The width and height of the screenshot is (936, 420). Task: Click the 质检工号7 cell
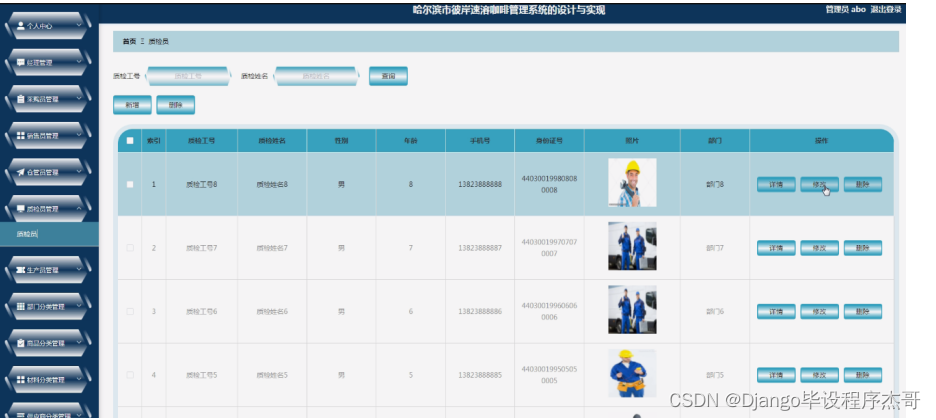pyautogui.click(x=201, y=248)
